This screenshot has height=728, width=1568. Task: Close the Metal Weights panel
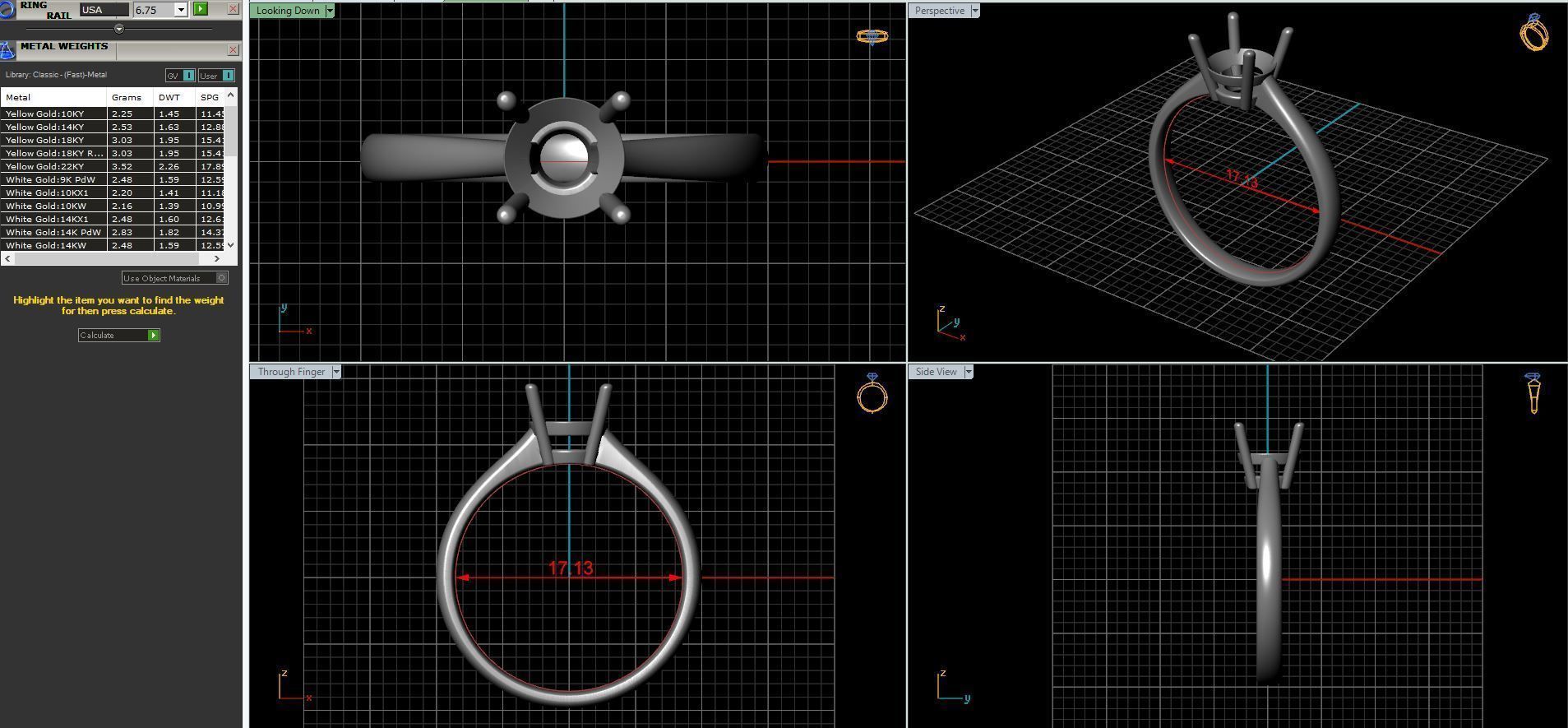coord(233,50)
